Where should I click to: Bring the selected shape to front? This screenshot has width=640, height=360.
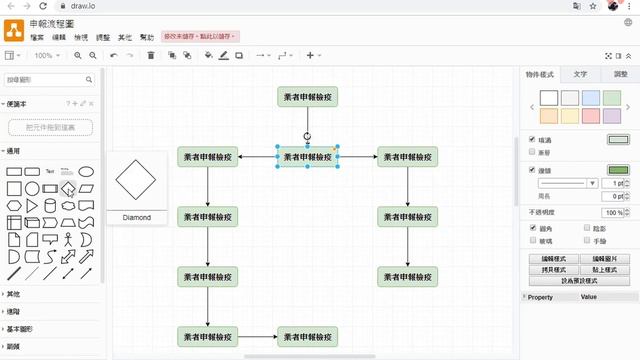point(172,56)
